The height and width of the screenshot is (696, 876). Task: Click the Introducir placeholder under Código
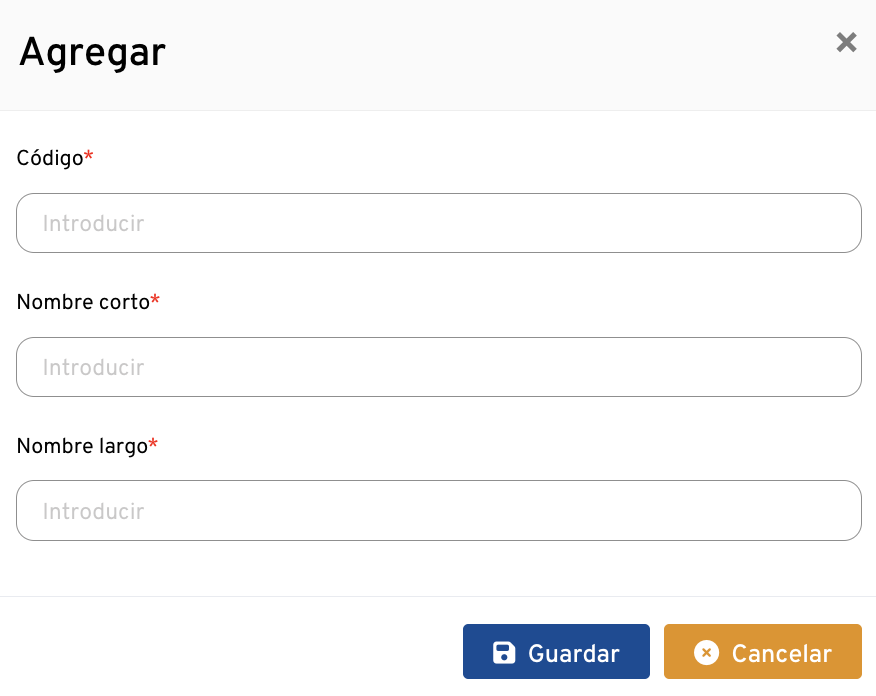(x=93, y=224)
